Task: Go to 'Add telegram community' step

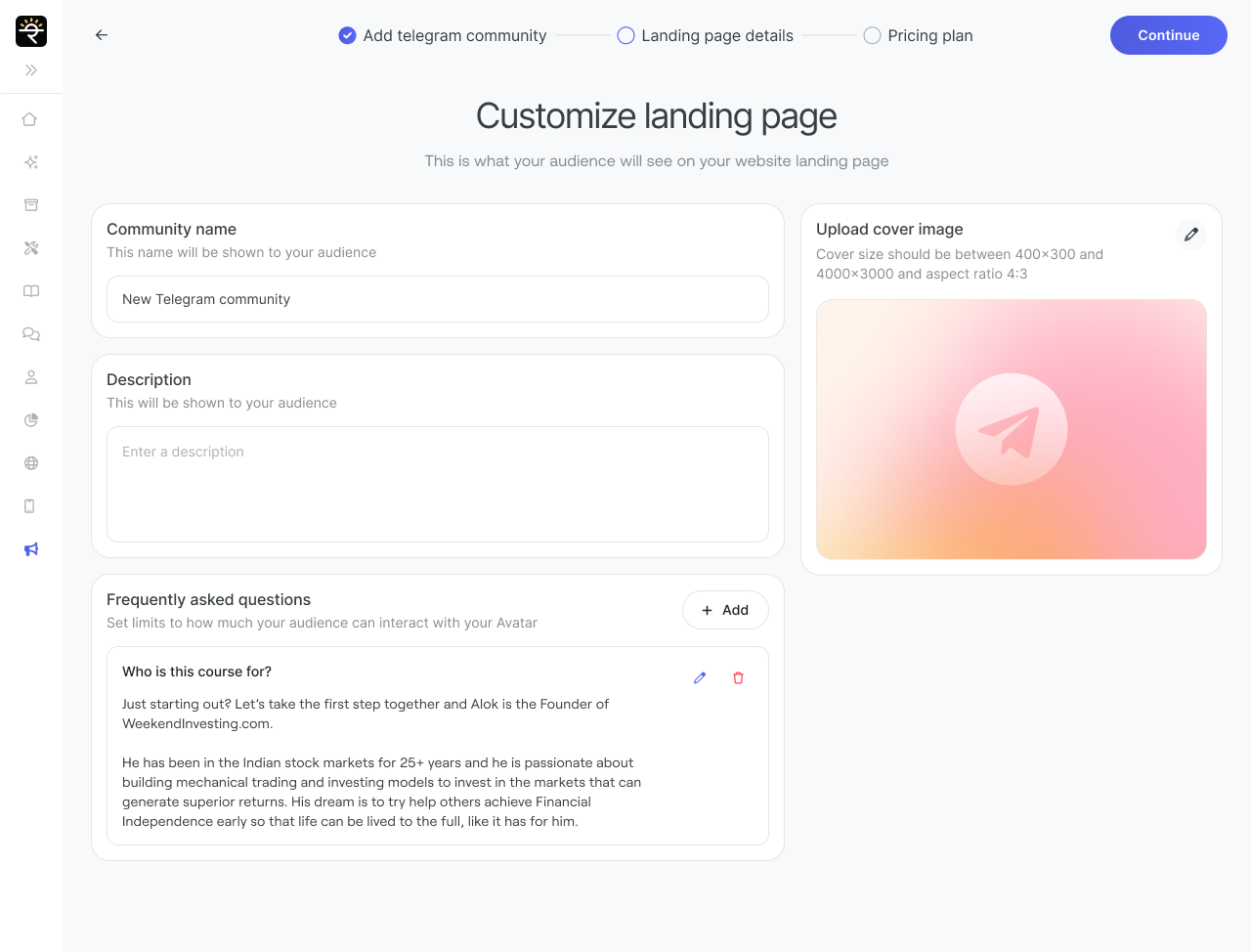Action: [443, 36]
